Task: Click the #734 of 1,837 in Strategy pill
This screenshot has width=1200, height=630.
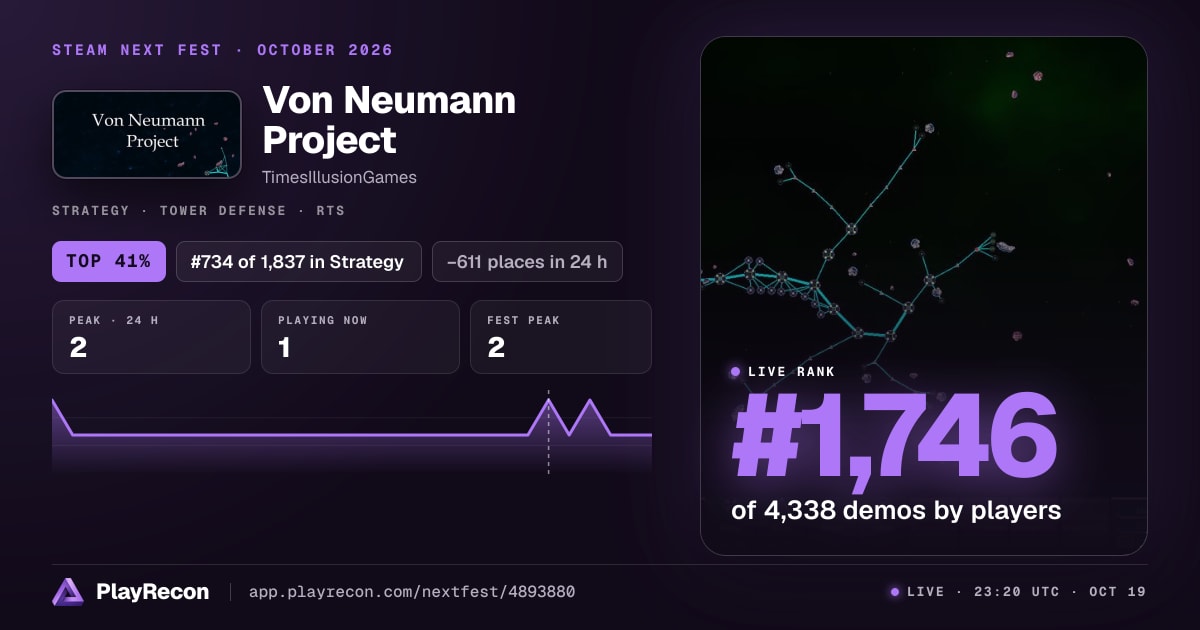Action: (299, 262)
